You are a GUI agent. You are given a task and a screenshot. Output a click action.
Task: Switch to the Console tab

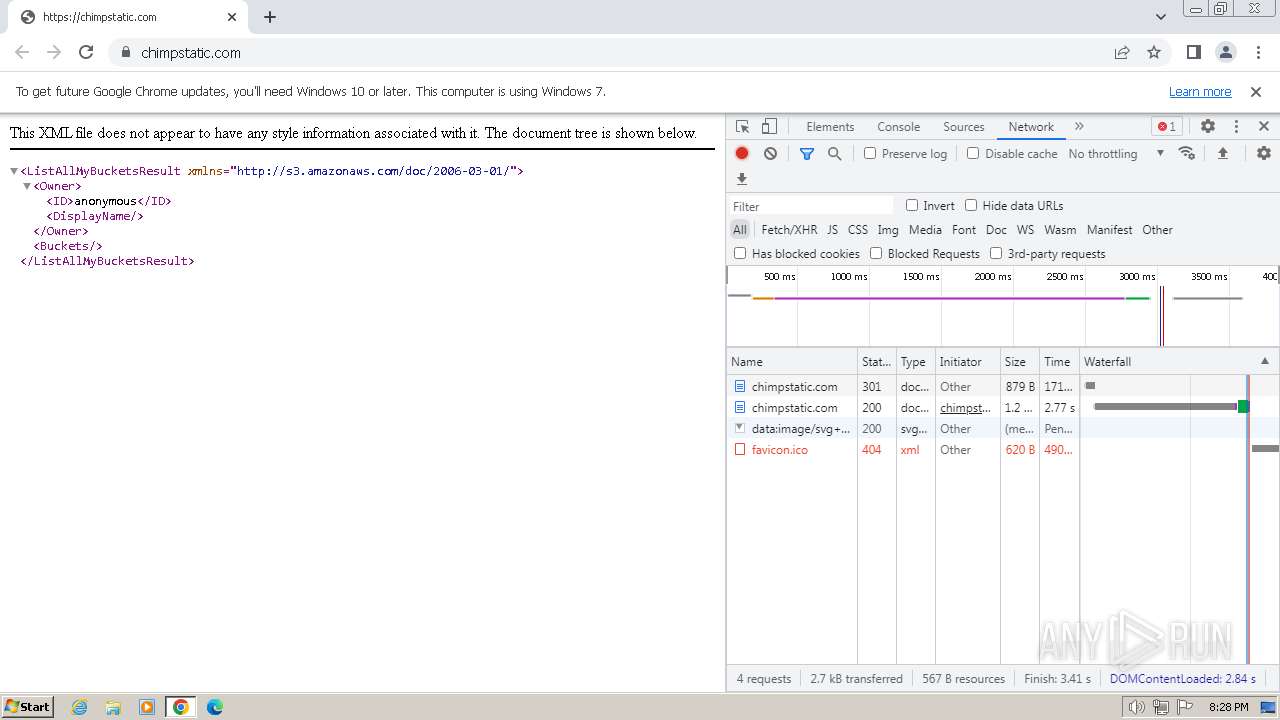[x=898, y=127]
